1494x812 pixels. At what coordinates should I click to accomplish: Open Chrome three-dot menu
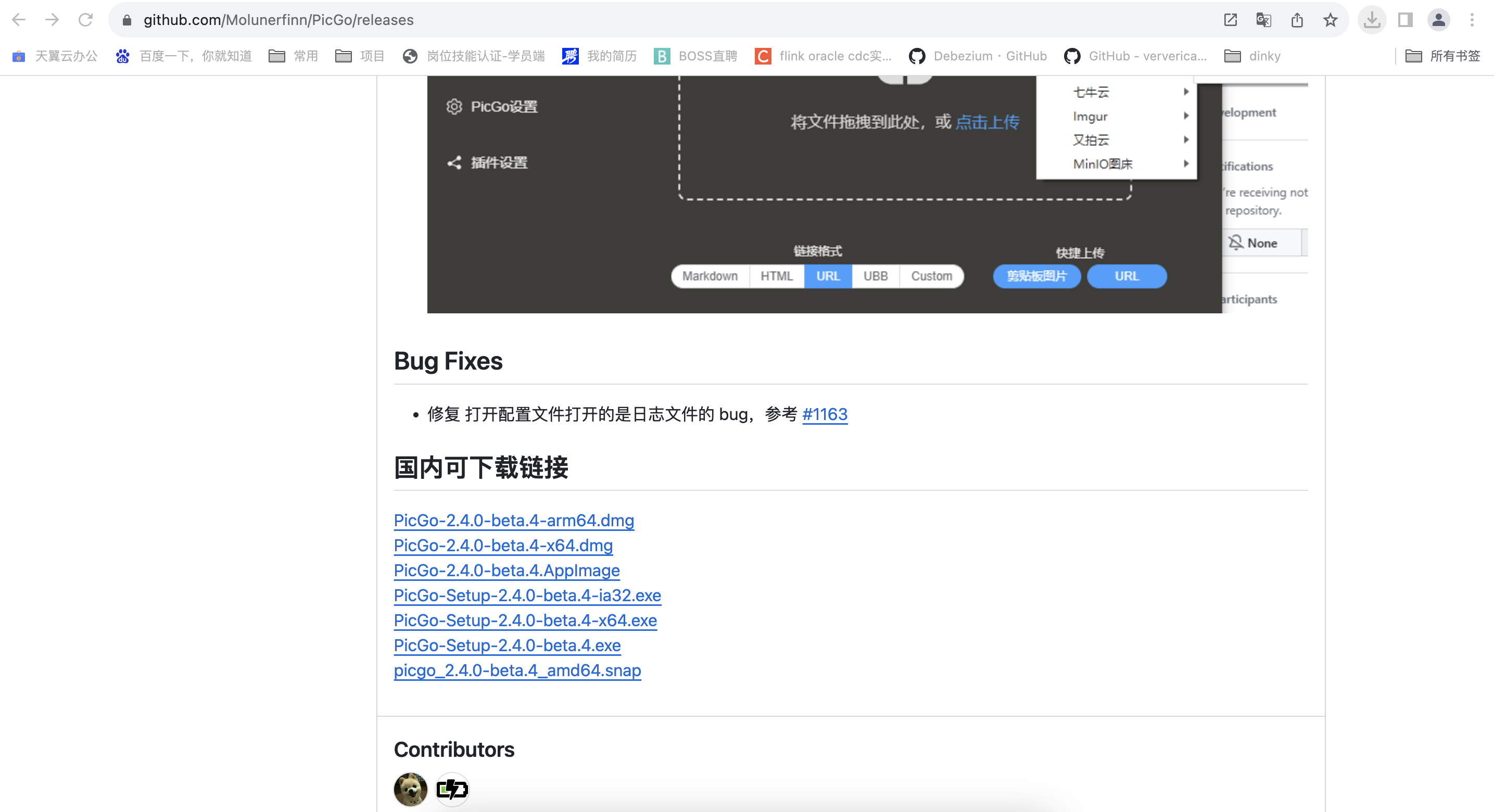[x=1472, y=20]
